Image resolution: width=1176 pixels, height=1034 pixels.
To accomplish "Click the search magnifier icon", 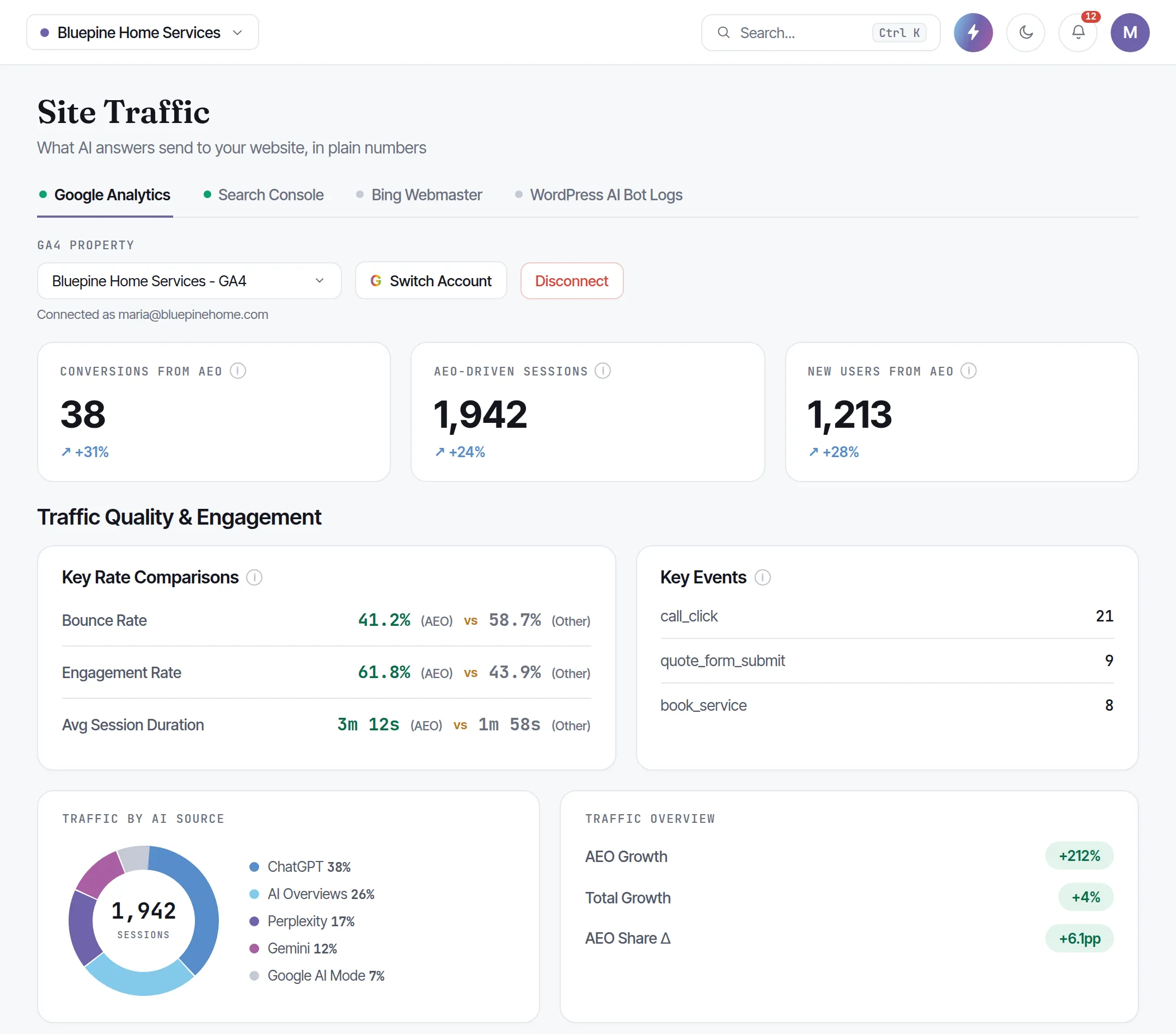I will (723, 33).
